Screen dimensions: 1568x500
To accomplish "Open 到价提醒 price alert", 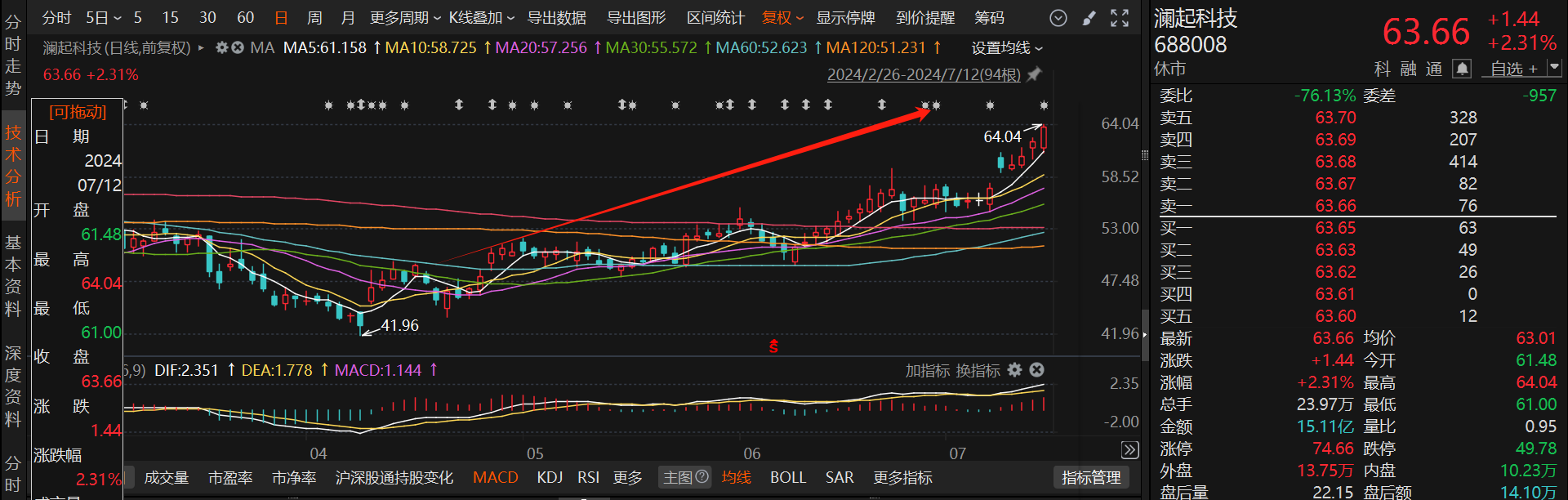I will 925,18.
